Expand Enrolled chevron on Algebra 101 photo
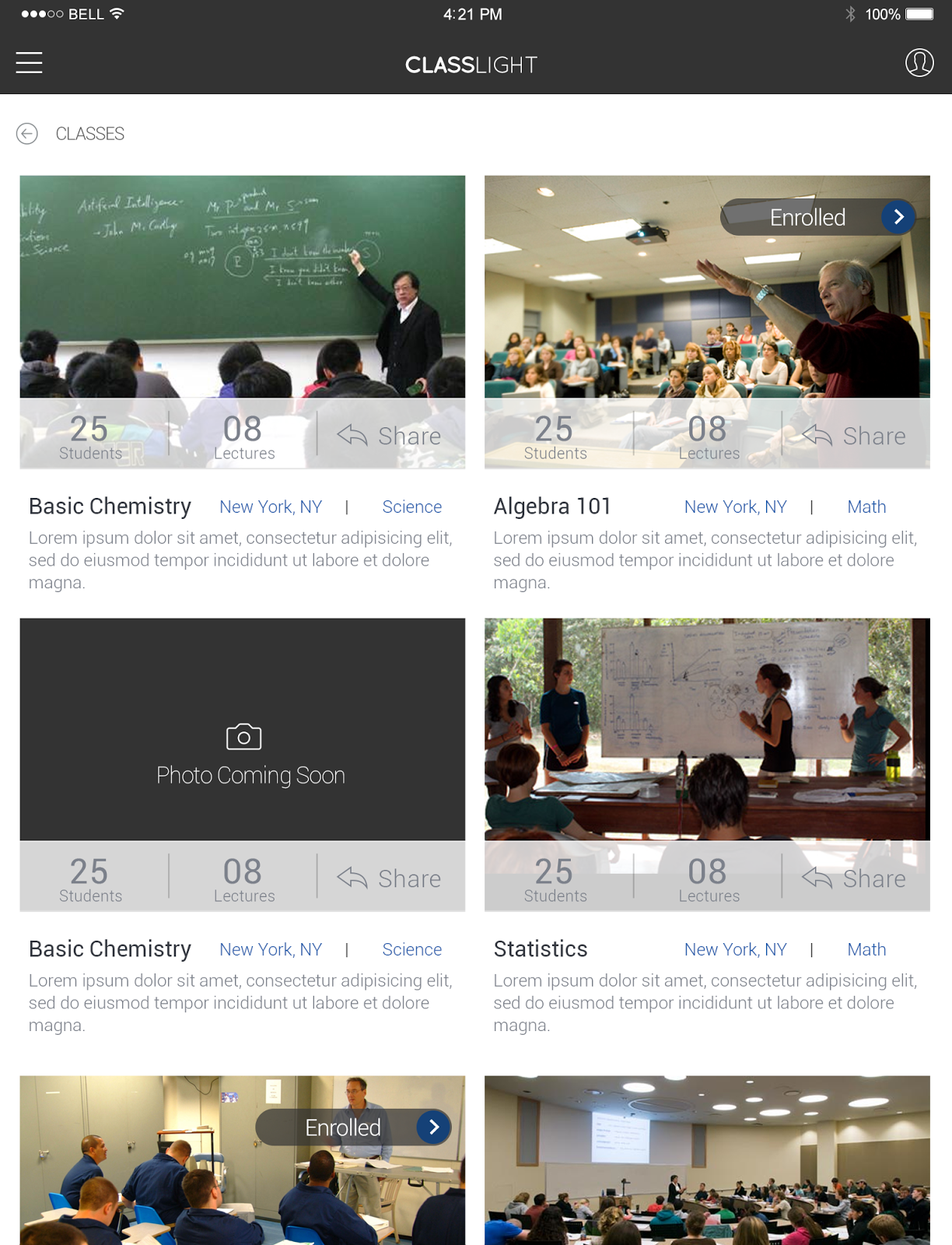 pyautogui.click(x=898, y=217)
